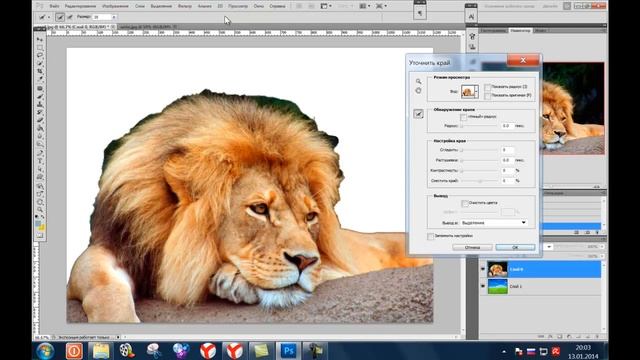
Task: Enable the Smart Radius checkbox
Action: (x=463, y=117)
